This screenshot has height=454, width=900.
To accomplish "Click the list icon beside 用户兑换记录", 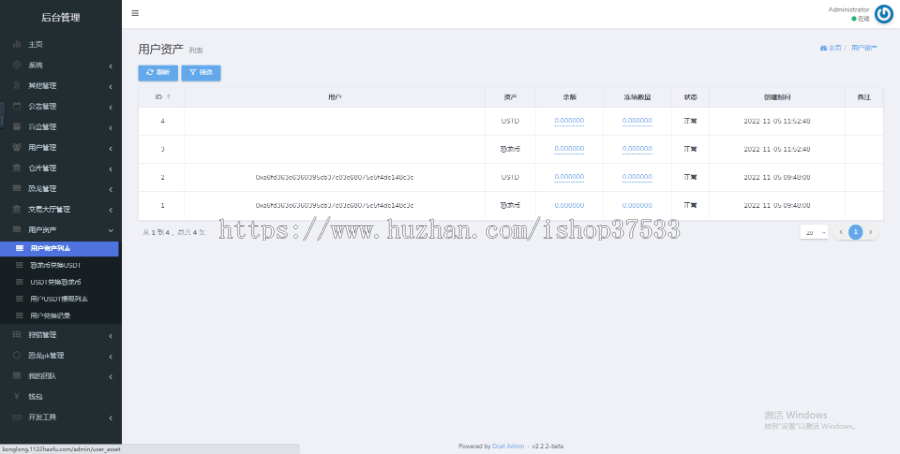I will click(x=20, y=315).
